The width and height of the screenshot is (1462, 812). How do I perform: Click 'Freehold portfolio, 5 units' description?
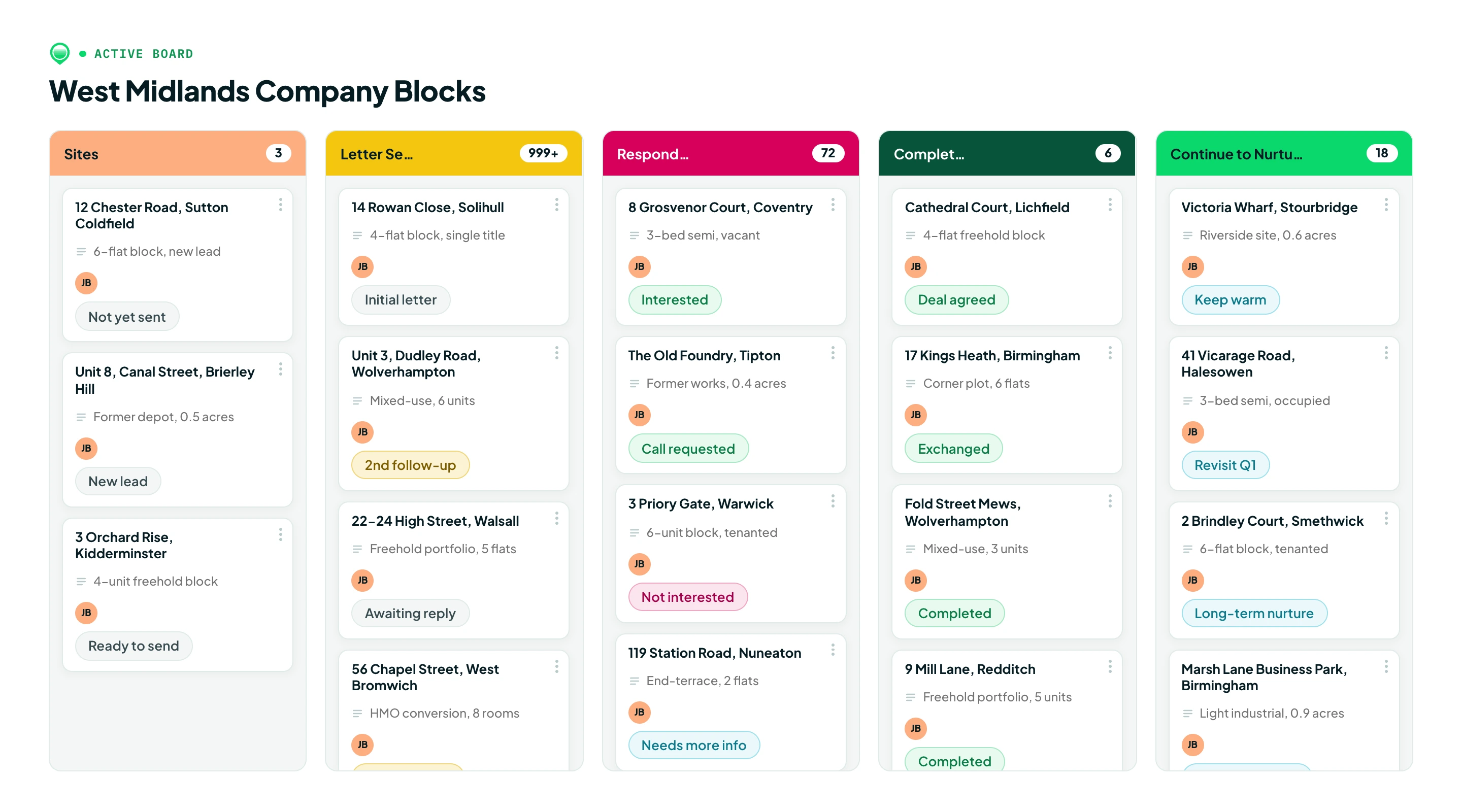997,696
